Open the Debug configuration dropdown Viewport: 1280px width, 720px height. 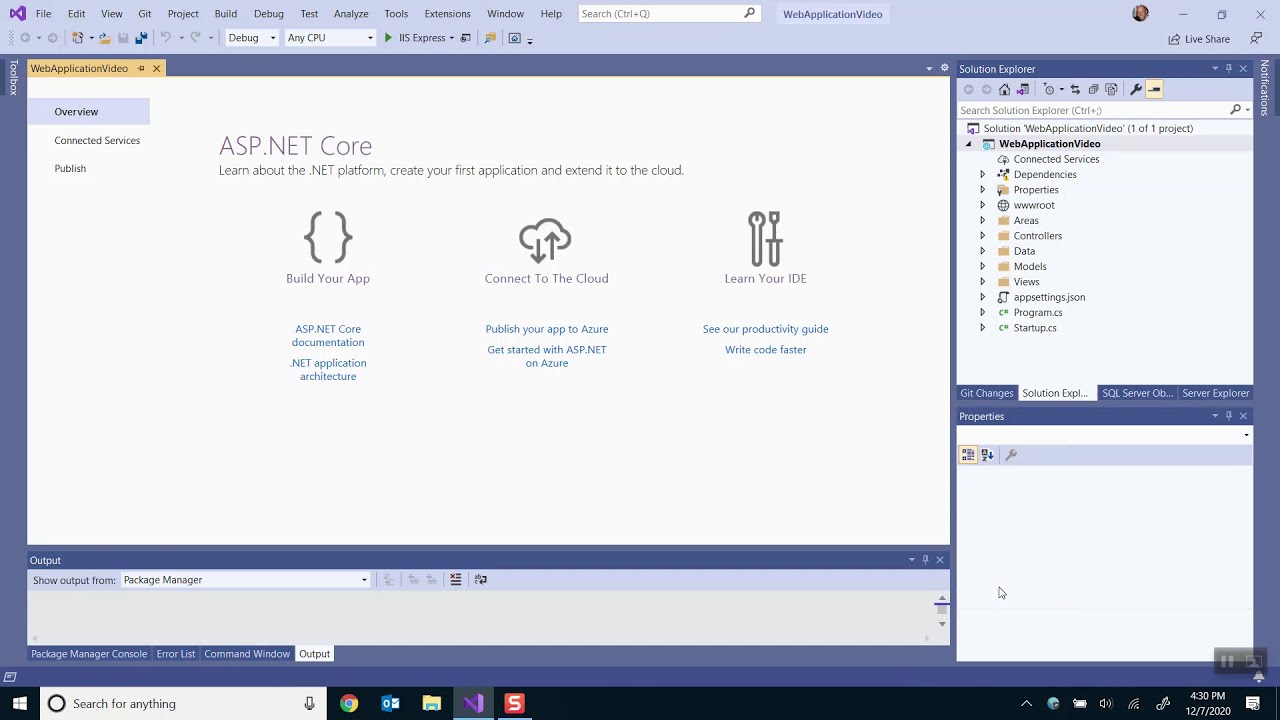pyautogui.click(x=273, y=38)
